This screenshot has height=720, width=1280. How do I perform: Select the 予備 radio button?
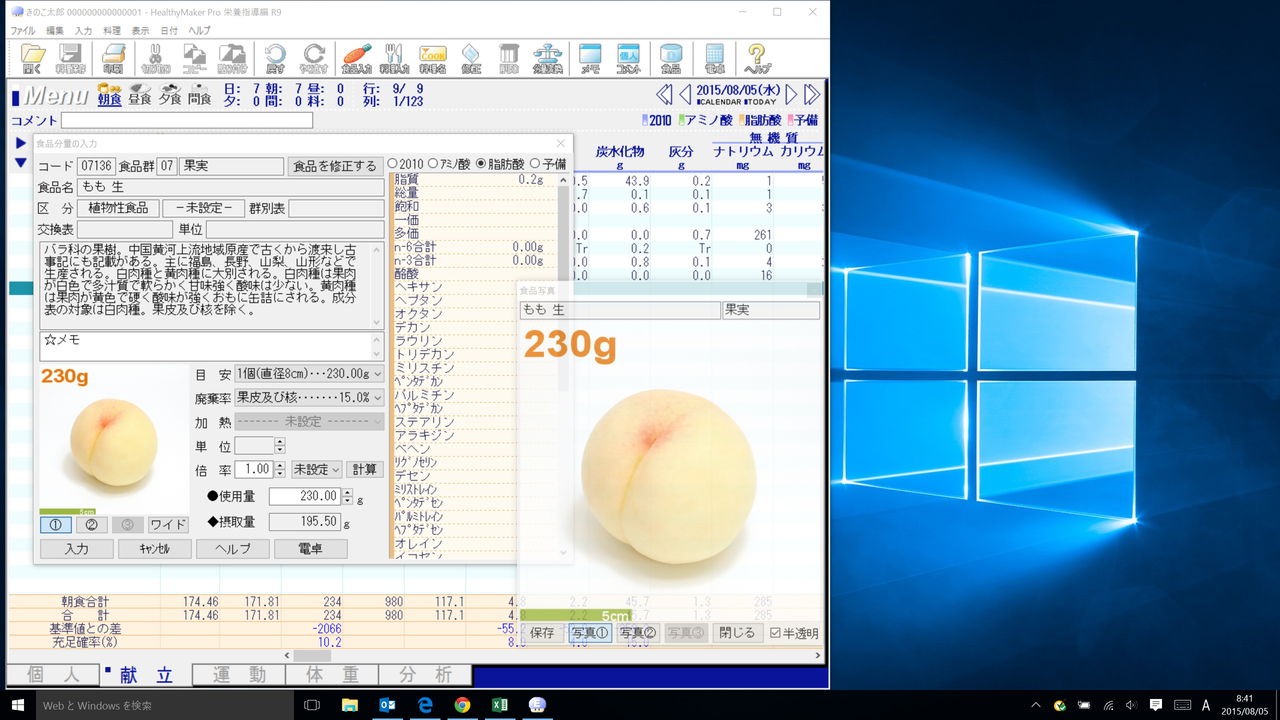point(535,164)
